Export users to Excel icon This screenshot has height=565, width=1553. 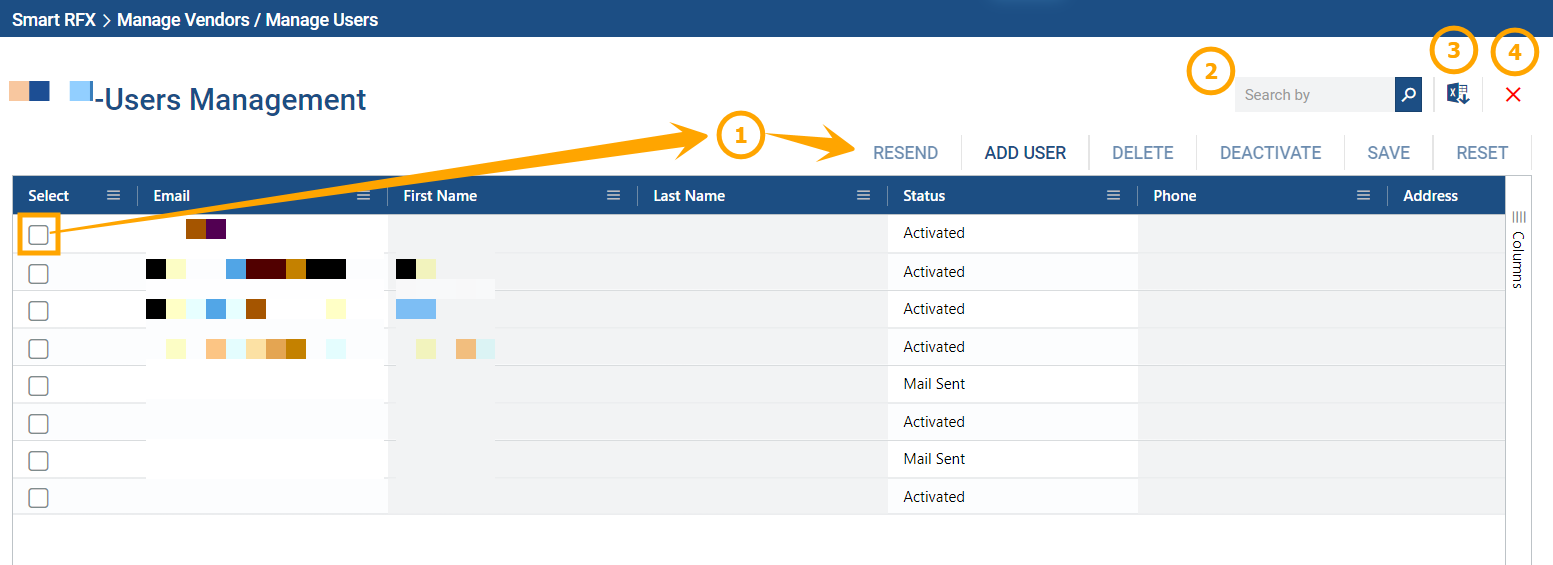click(1458, 94)
